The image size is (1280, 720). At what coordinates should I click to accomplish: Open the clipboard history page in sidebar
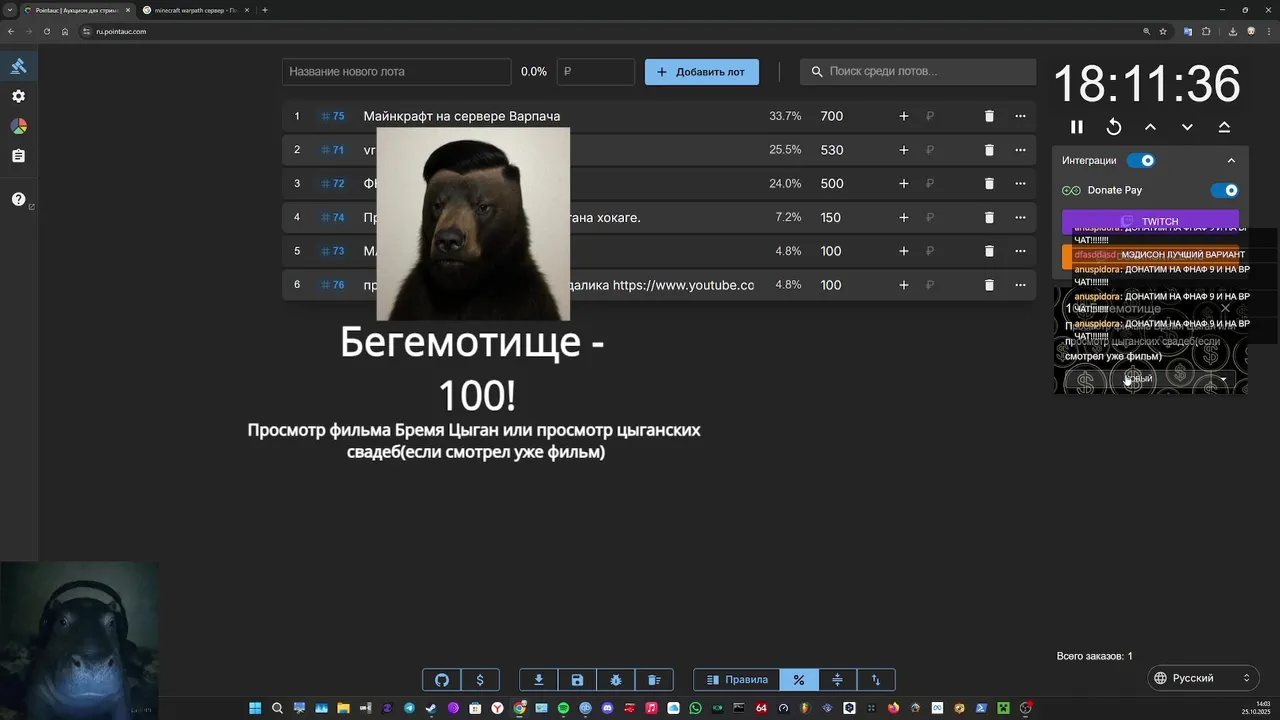pos(18,156)
